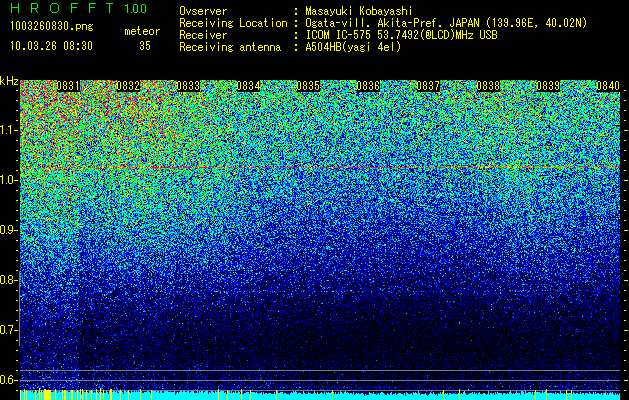629x400 pixels.
Task: Click the 0831 time marker
Action: point(69,86)
